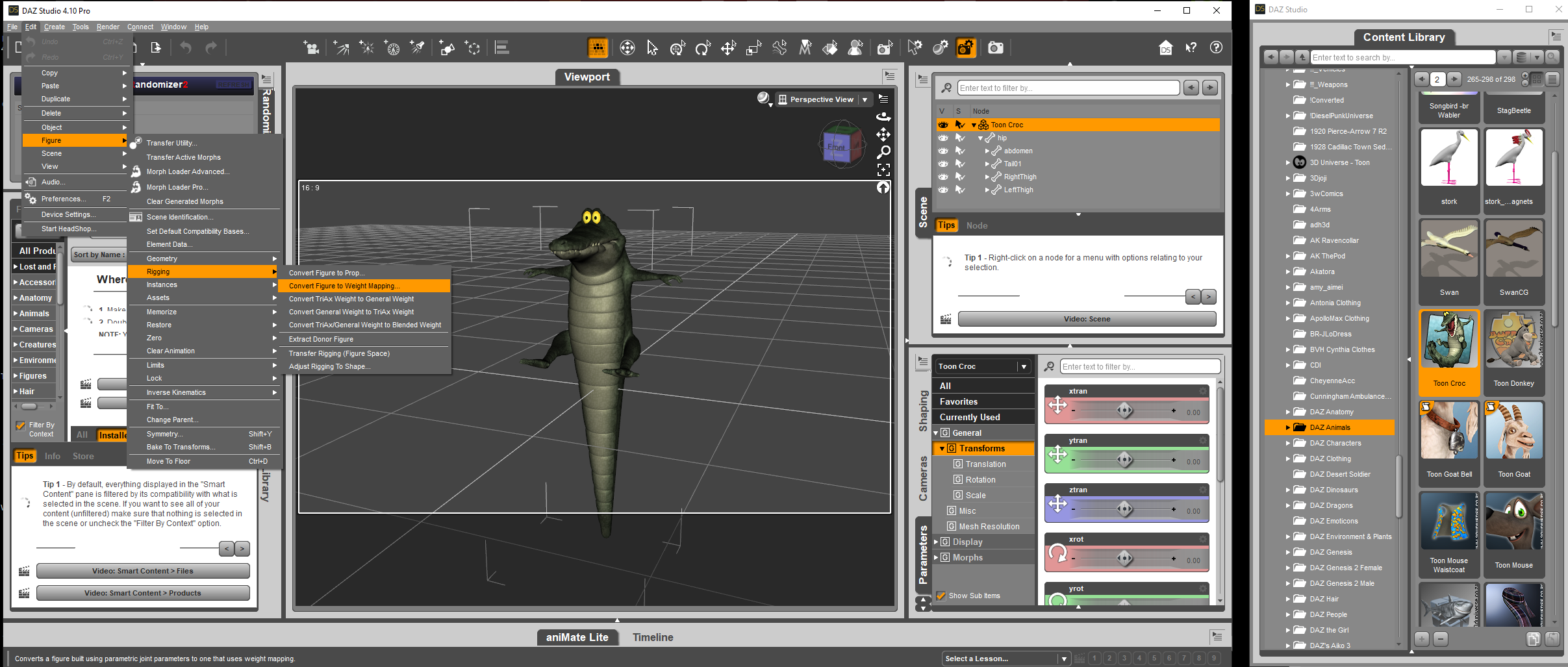Click the Parameters filter magnifier icon

(x=1049, y=367)
